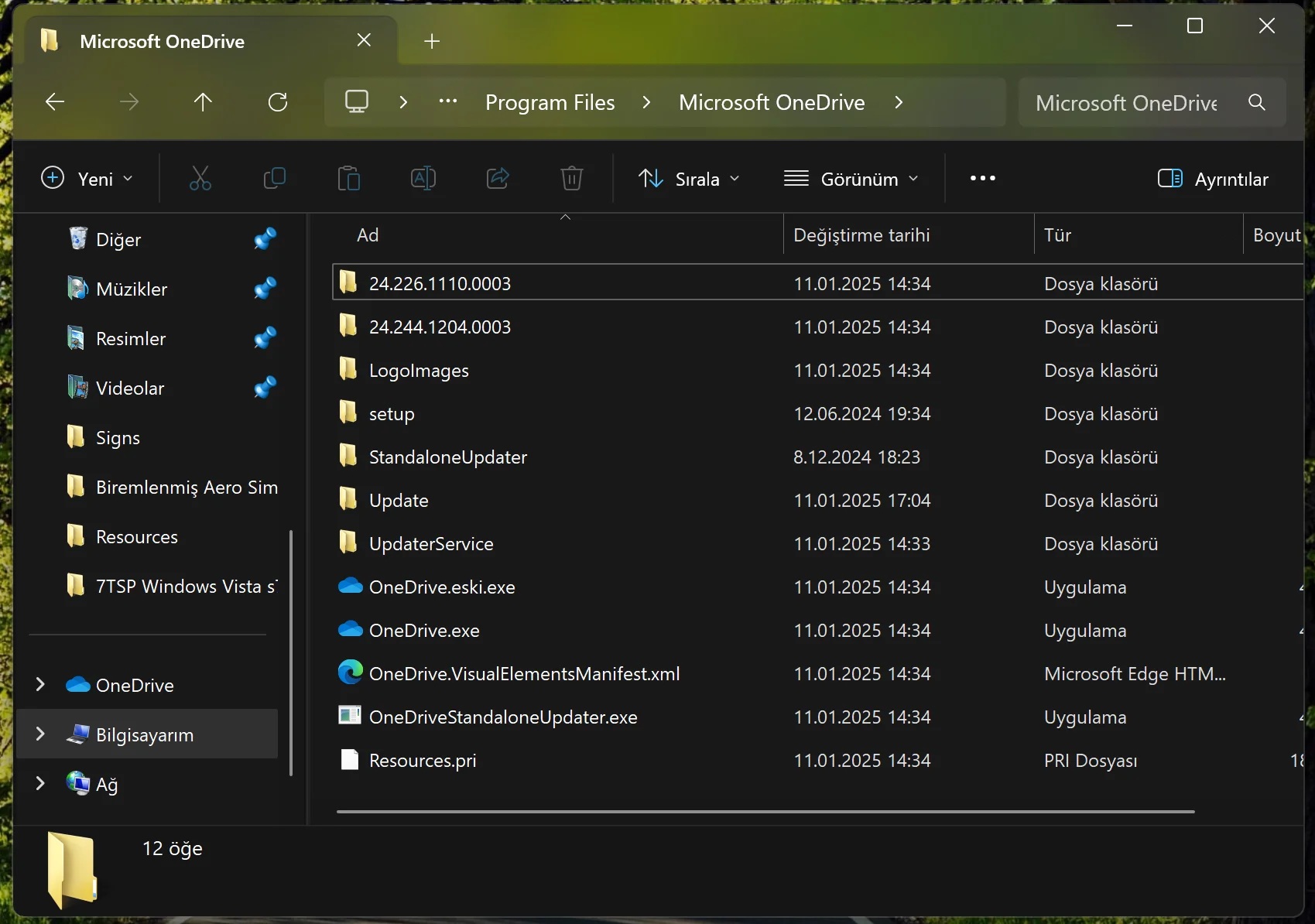1315x924 pixels.
Task: Click the Paste clipboard icon
Action: (349, 179)
